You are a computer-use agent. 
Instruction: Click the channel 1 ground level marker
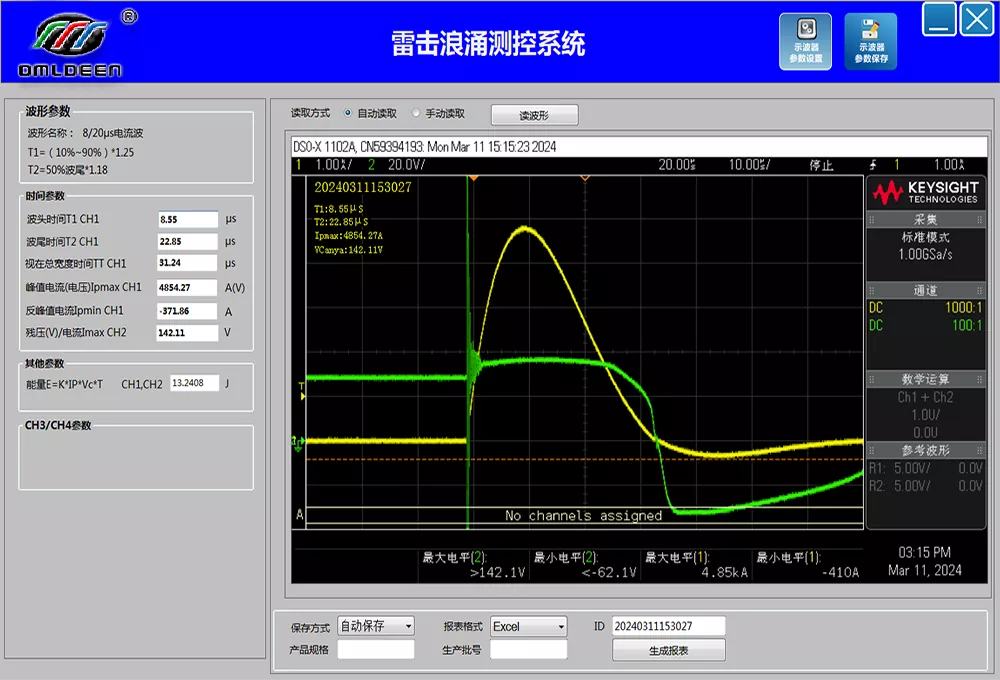(298, 441)
